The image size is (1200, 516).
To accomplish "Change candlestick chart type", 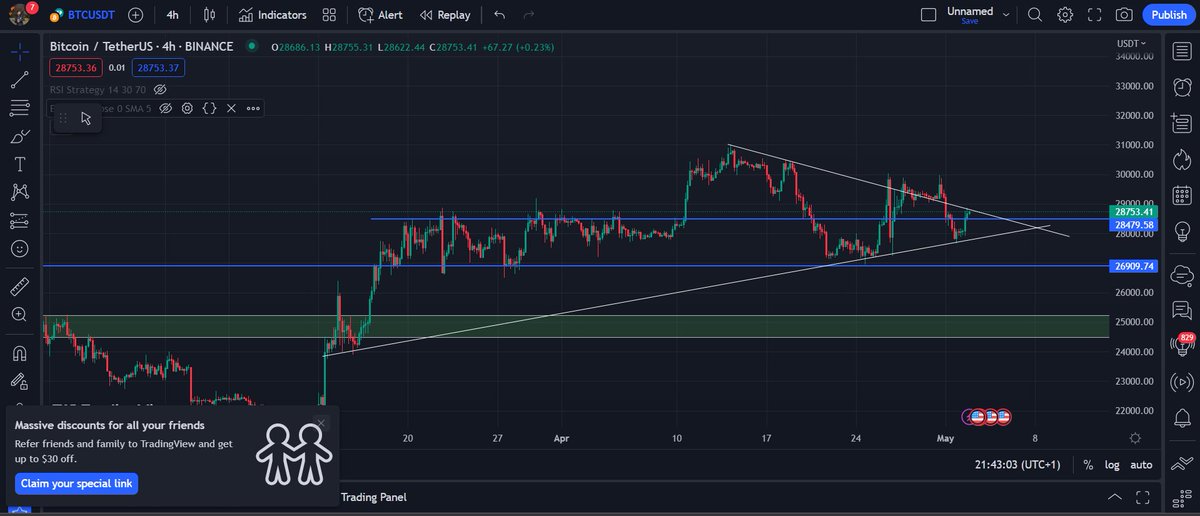I will pyautogui.click(x=208, y=15).
